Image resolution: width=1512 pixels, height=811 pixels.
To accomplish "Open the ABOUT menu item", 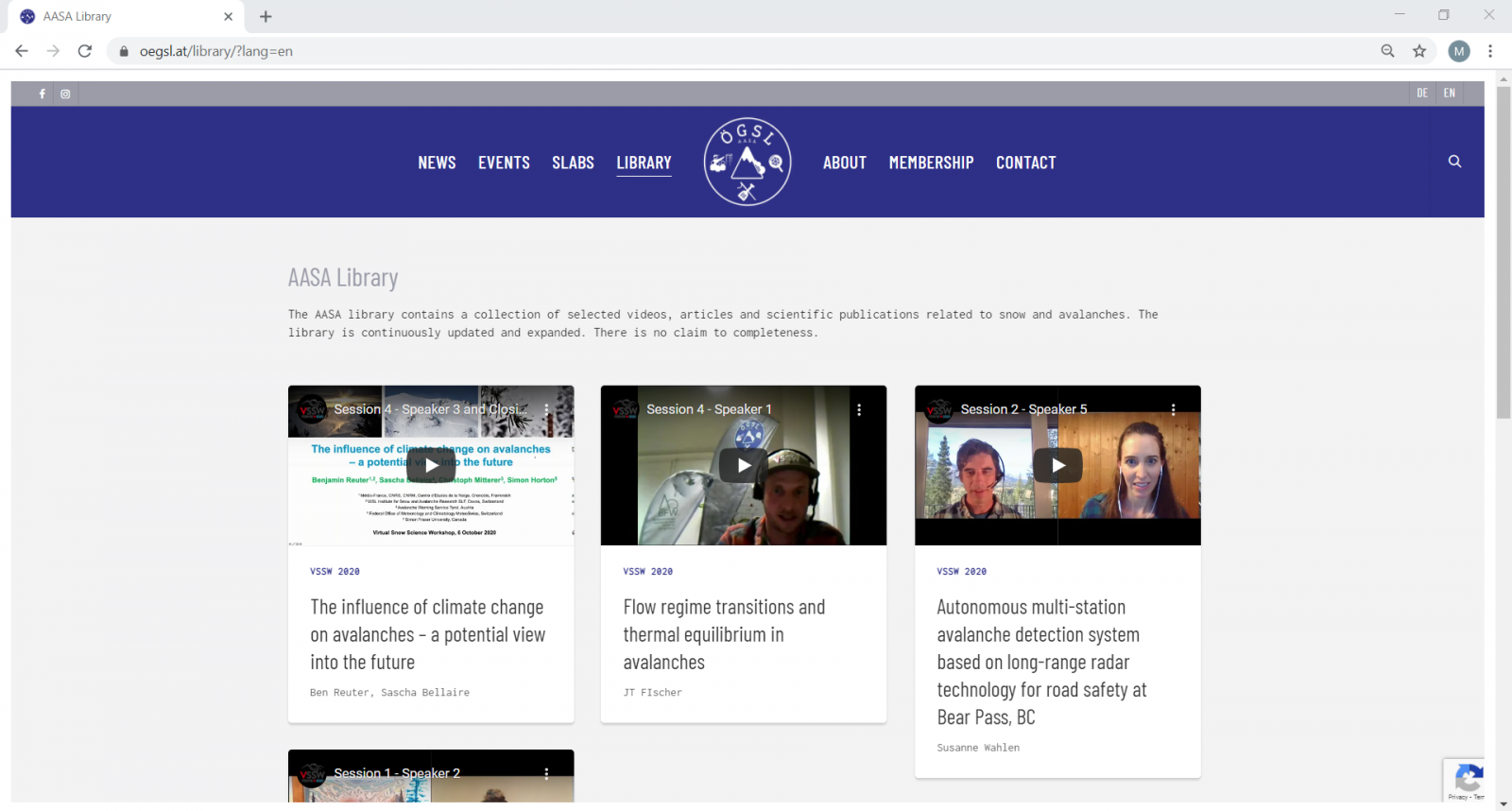I will pyautogui.click(x=845, y=163).
